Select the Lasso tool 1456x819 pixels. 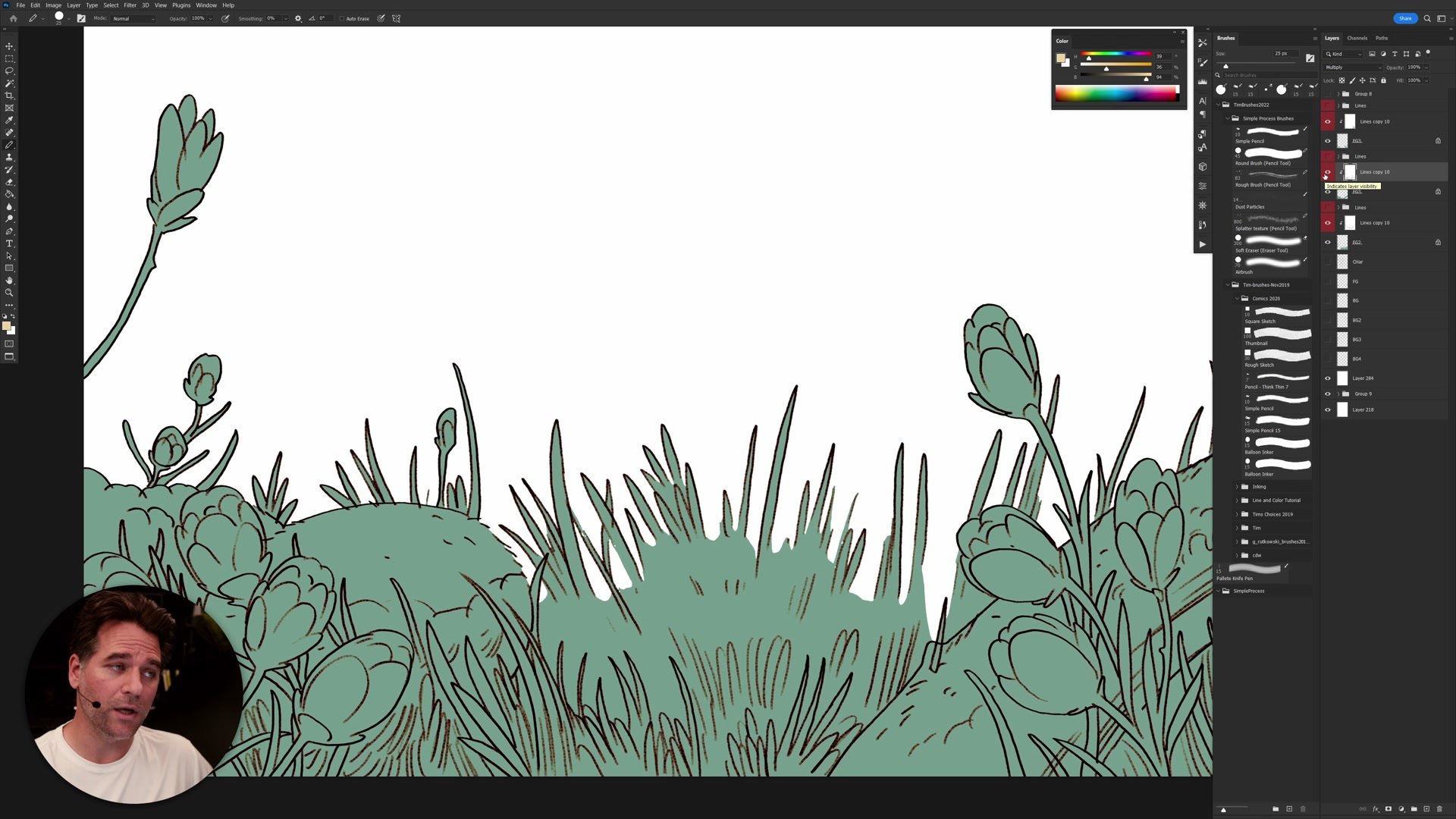coord(9,71)
